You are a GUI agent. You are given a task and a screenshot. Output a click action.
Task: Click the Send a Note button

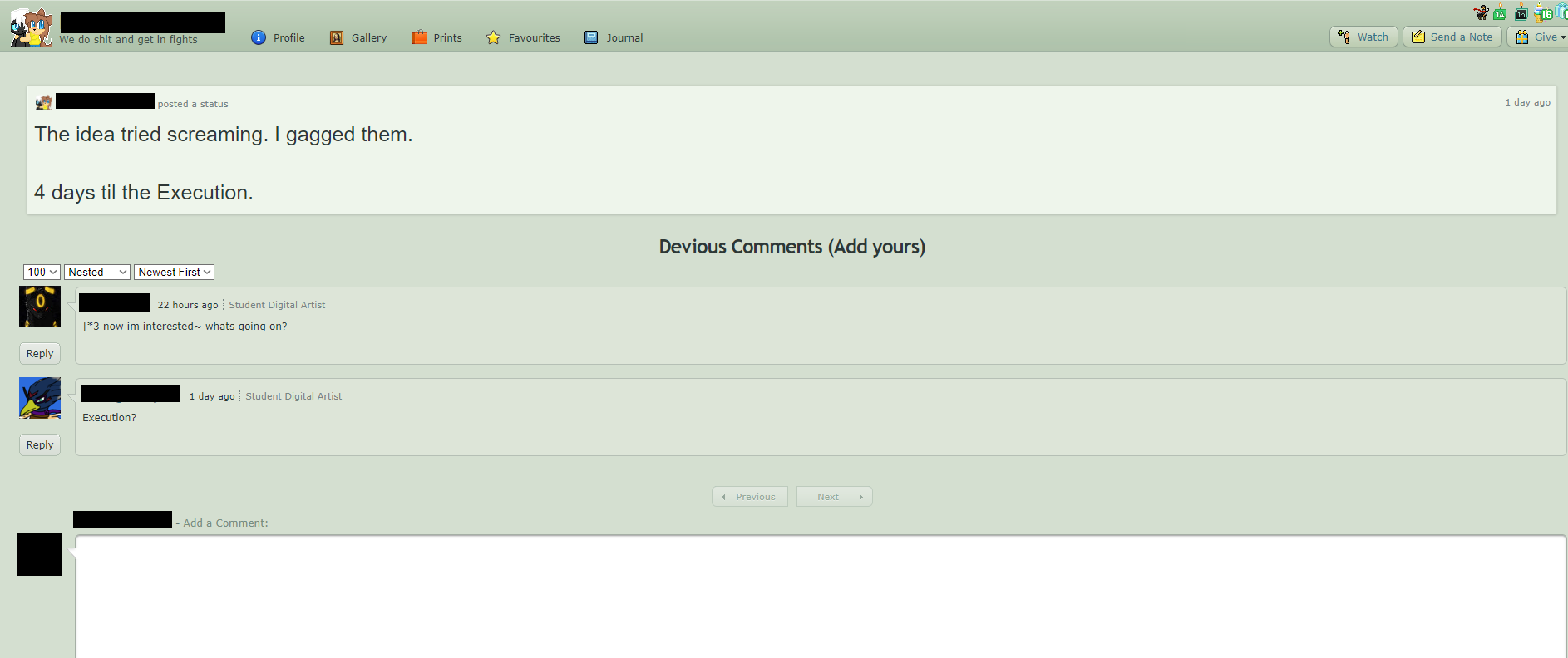point(1452,37)
